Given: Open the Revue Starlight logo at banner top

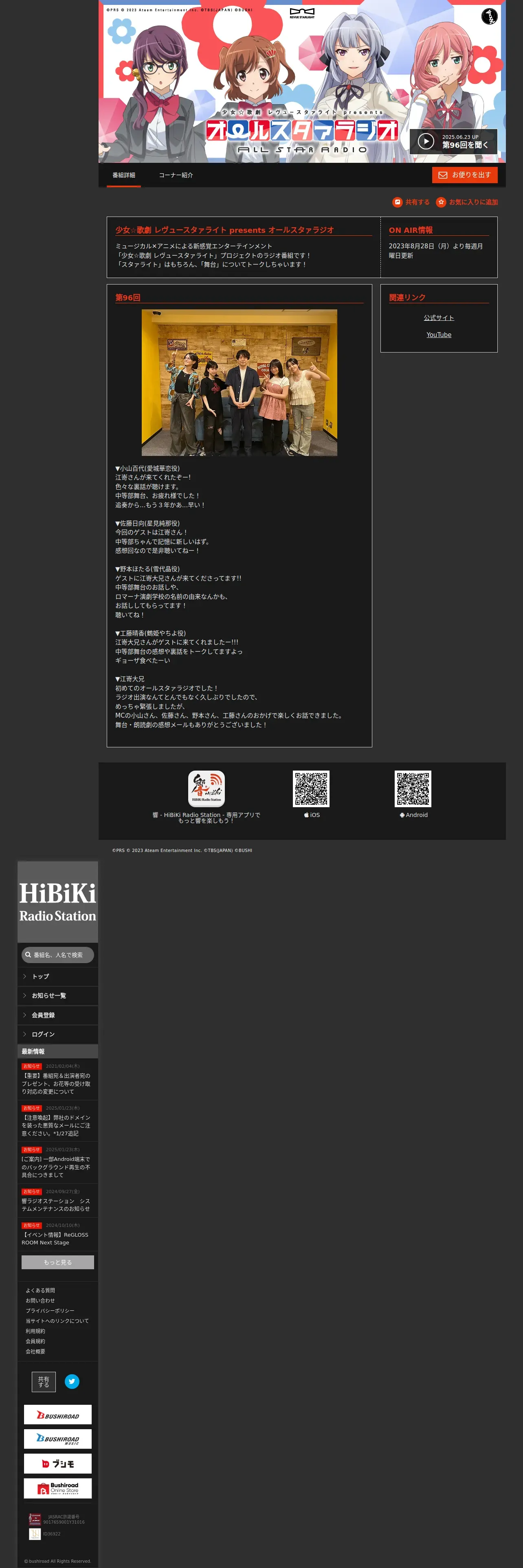Looking at the screenshot, I should 302,13.
